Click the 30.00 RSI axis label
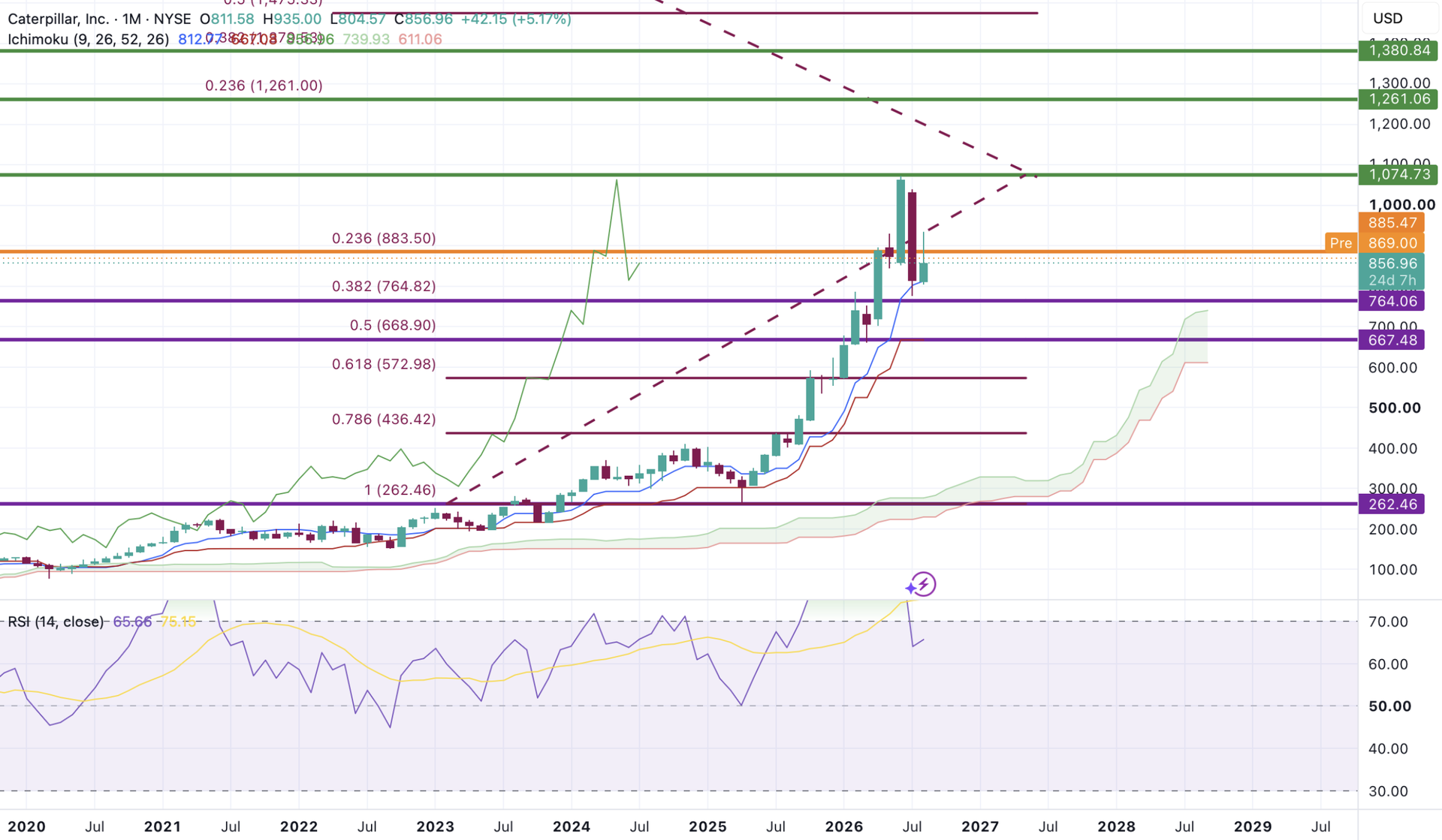 [x=1388, y=791]
